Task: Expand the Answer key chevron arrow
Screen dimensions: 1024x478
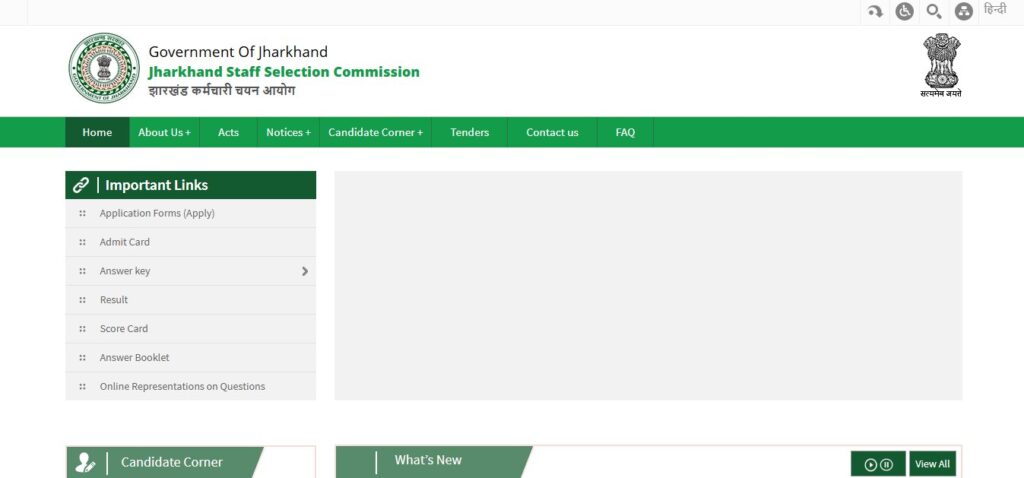Action: pos(305,271)
